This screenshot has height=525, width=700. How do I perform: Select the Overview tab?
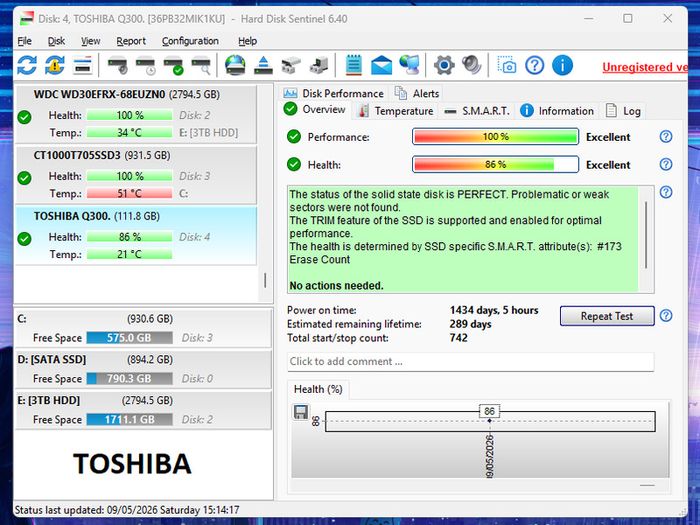coord(315,109)
